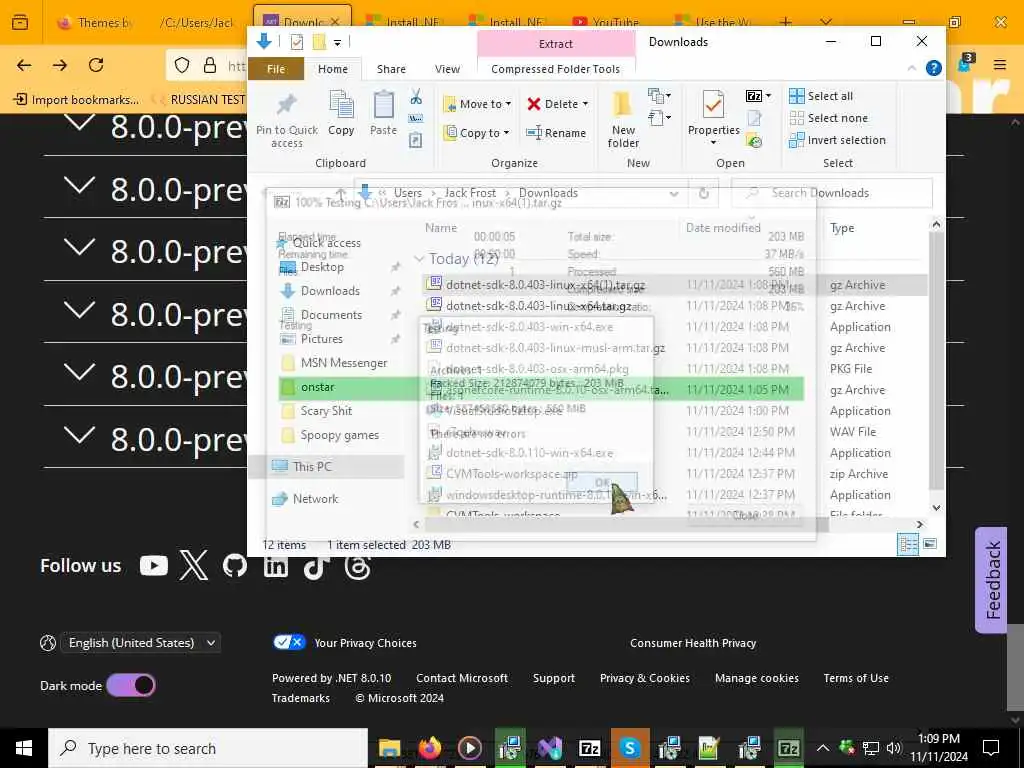This screenshot has width=1024, height=768.
Task: Click the red X Delete button
Action: tap(558, 104)
